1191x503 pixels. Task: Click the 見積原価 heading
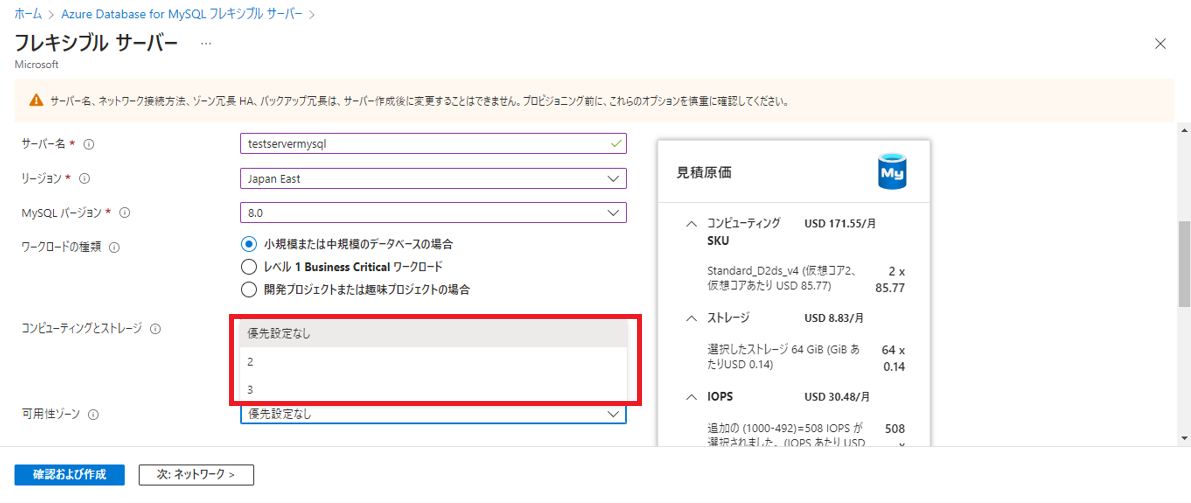pyautogui.click(x=703, y=172)
